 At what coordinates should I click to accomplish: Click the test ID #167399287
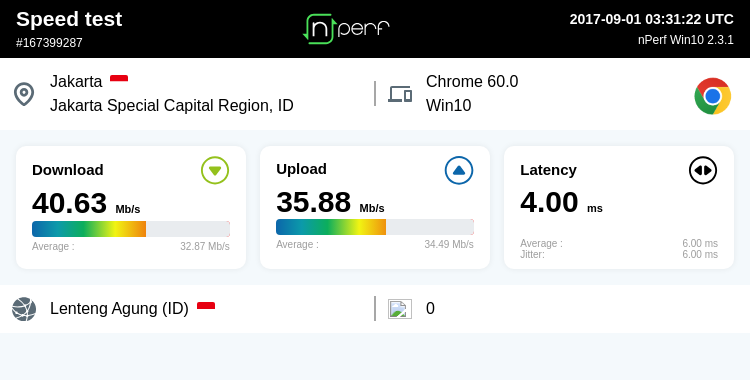[49, 43]
